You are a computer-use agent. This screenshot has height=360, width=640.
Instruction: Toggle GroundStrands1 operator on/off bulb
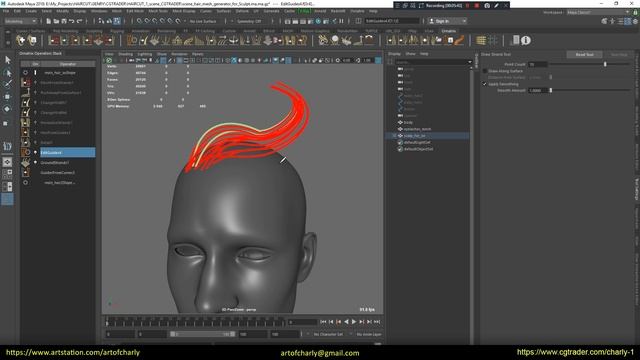click(36, 162)
